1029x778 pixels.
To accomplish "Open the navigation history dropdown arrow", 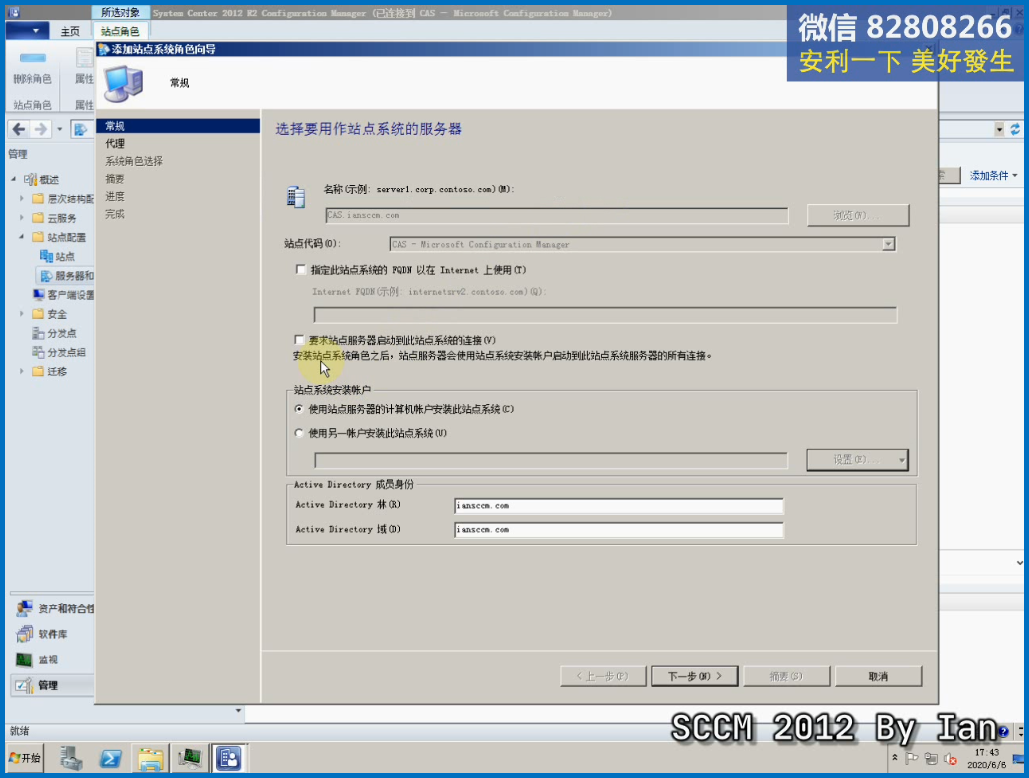I will pyautogui.click(x=60, y=129).
